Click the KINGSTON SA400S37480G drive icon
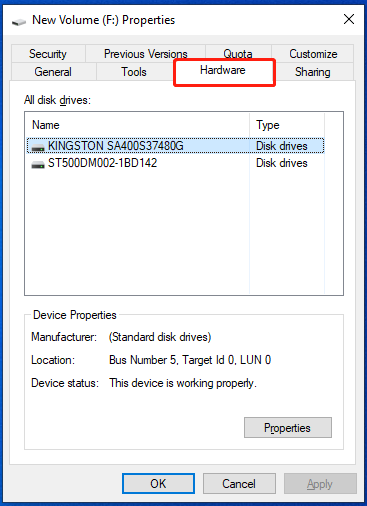 [38, 147]
